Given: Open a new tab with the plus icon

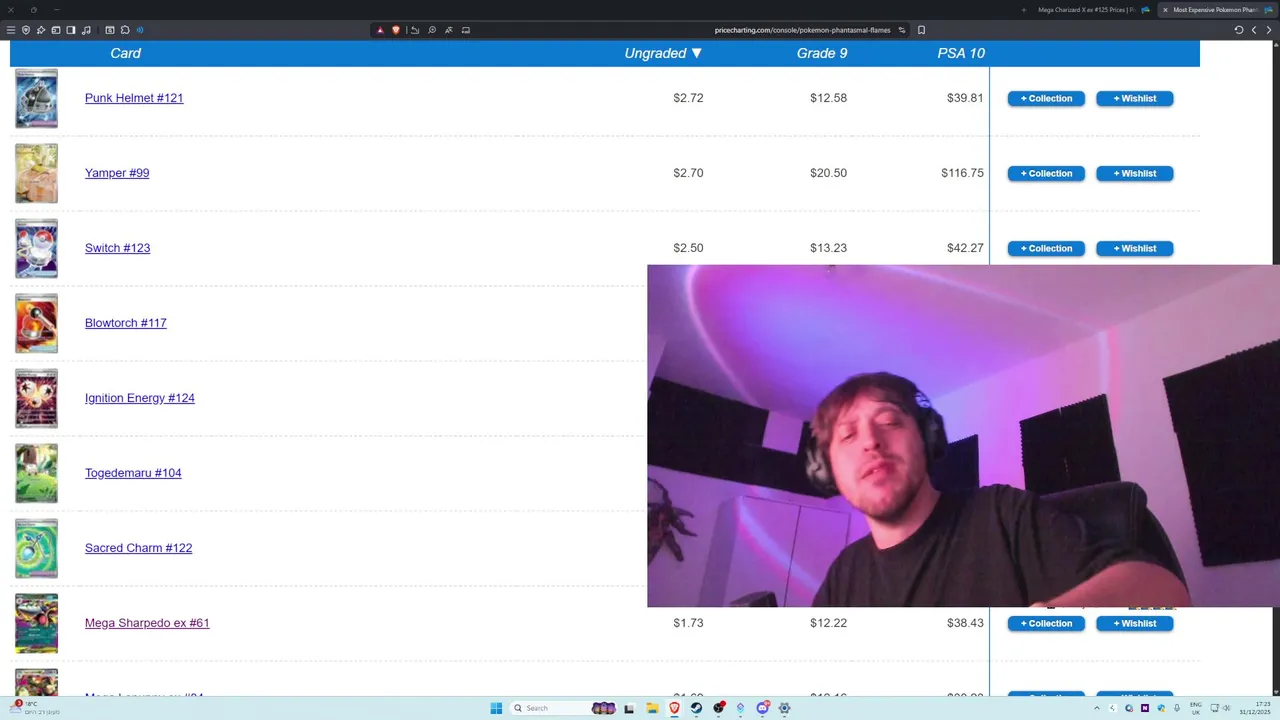Looking at the screenshot, I should [1024, 10].
